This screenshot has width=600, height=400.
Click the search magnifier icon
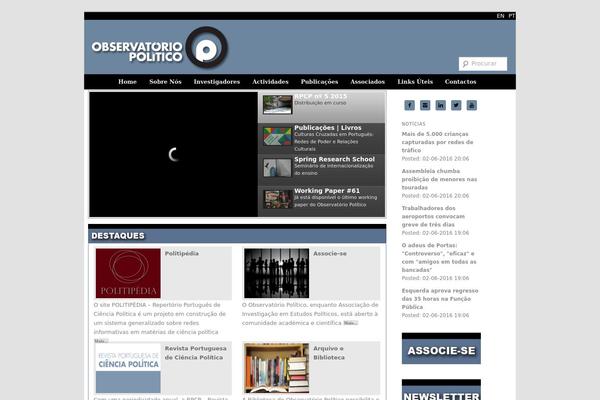pos(465,64)
